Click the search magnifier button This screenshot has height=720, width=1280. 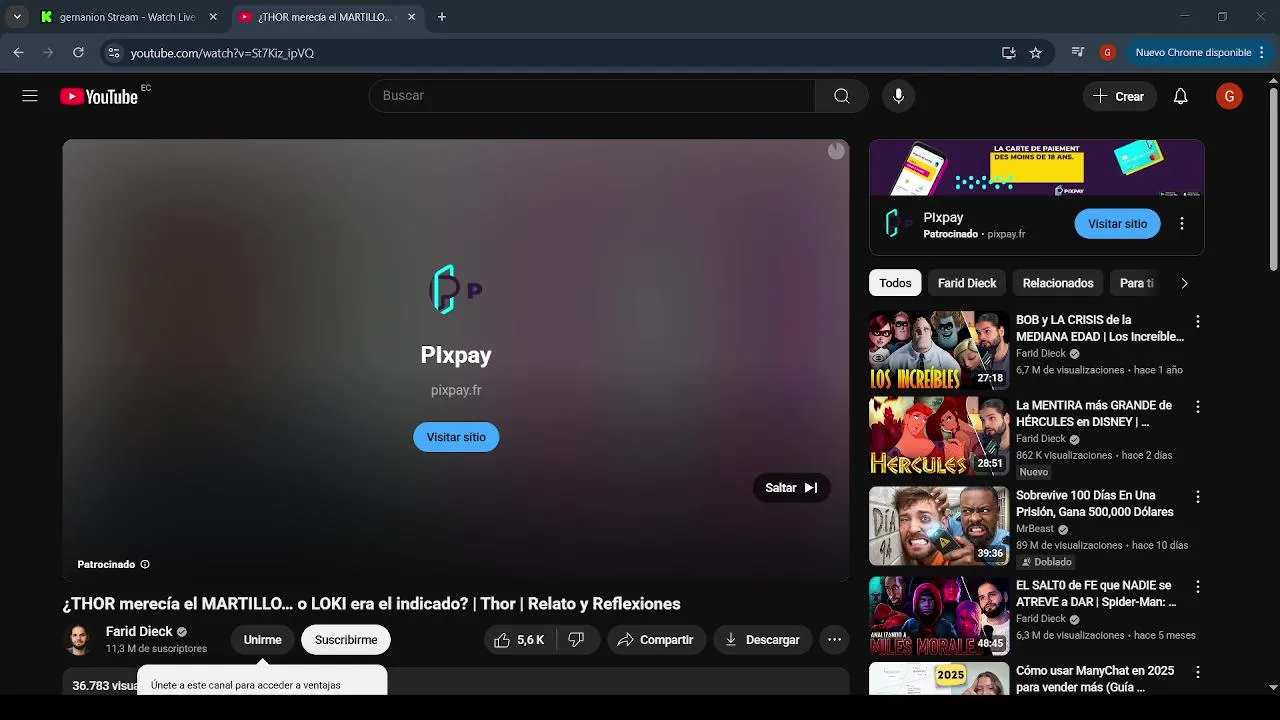pos(841,96)
